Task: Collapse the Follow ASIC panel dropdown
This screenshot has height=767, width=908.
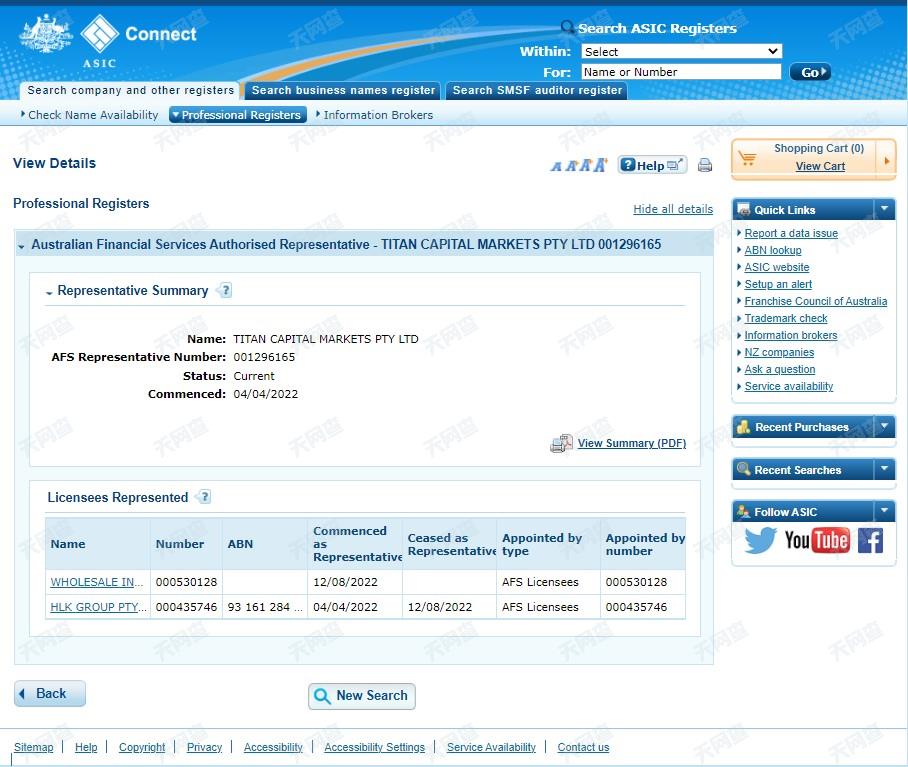Action: [x=884, y=511]
